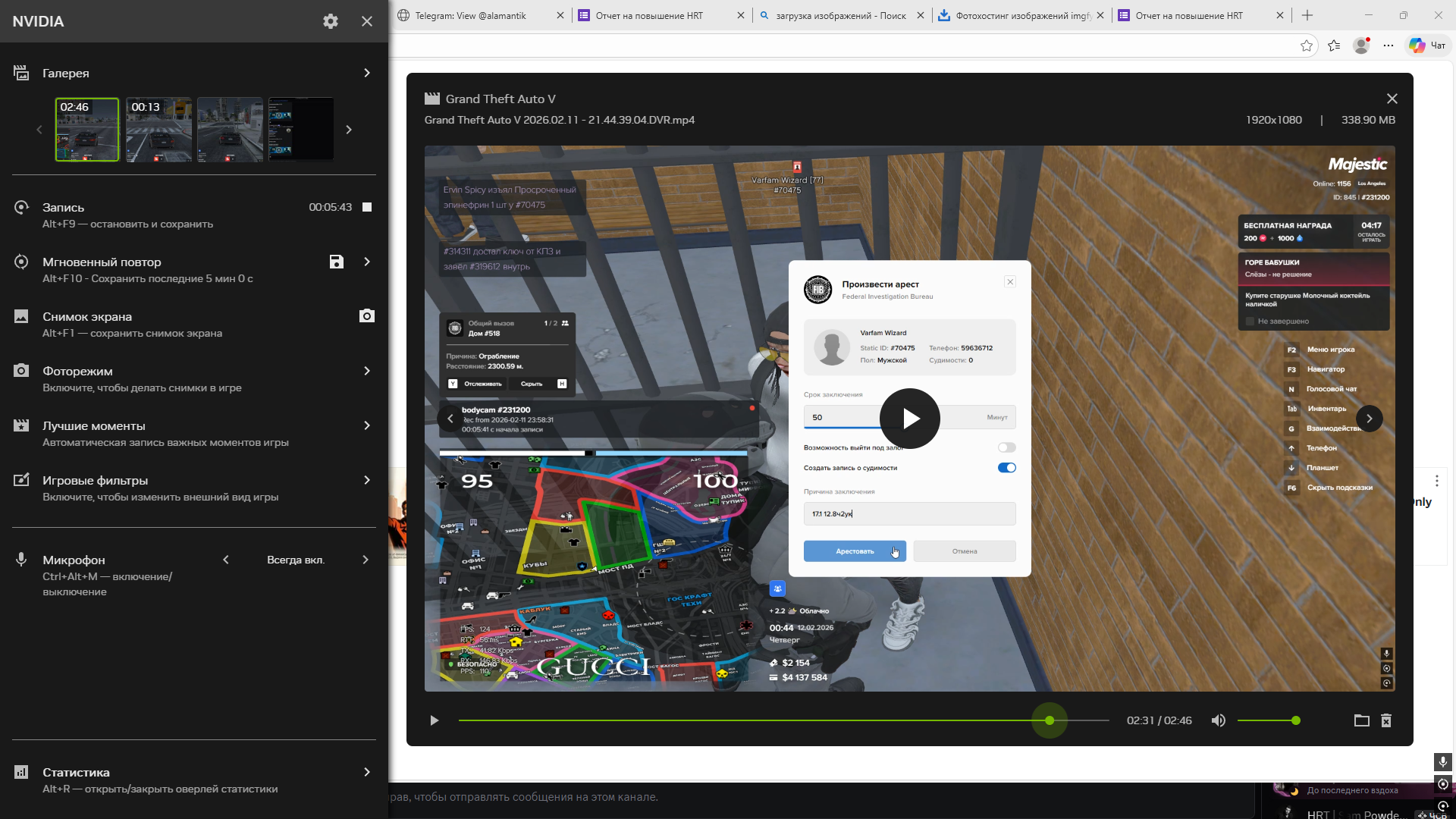This screenshot has width=1456, height=819.
Task: Open Лучшие моменты settings
Action: (x=367, y=425)
